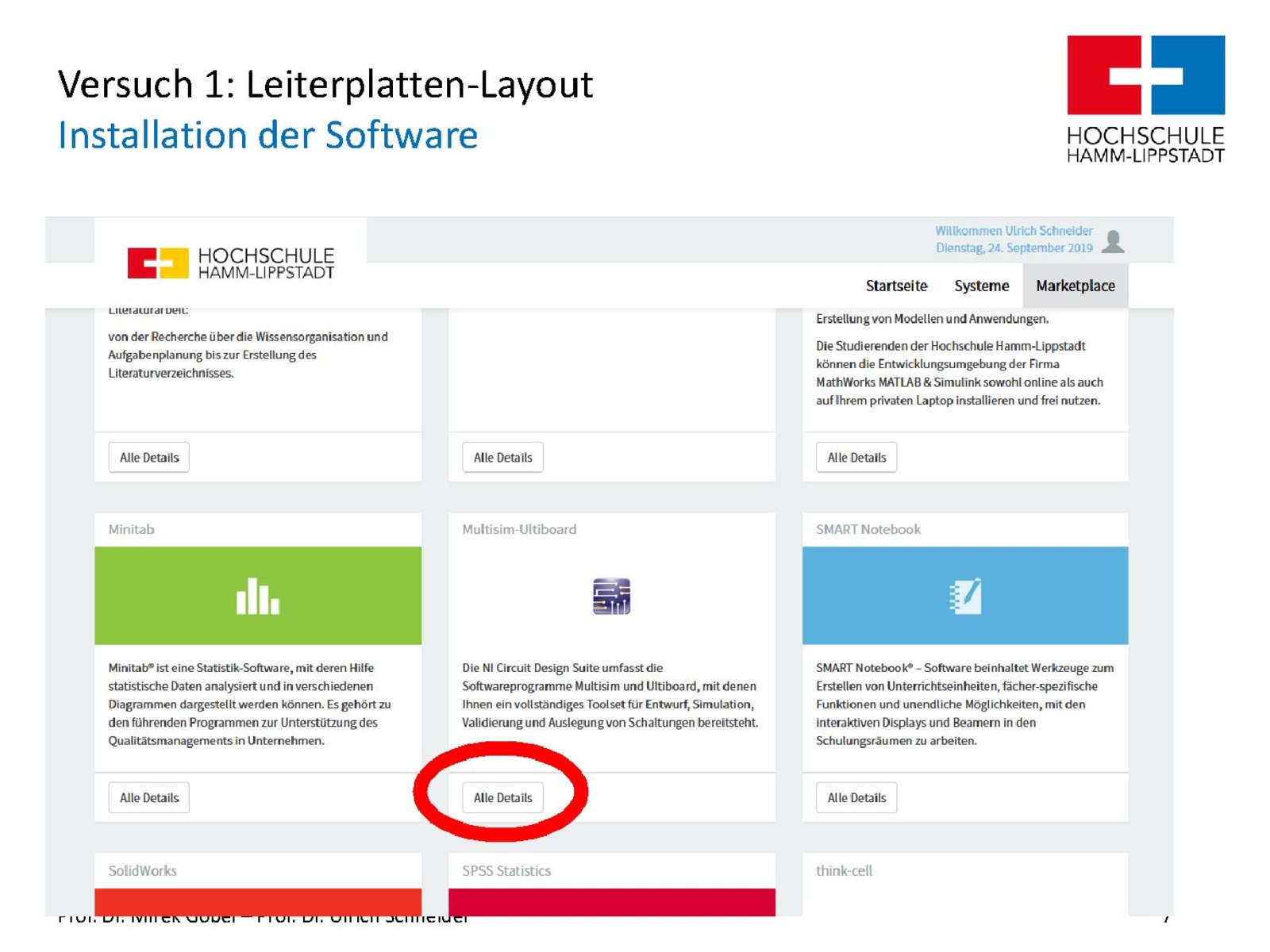The width and height of the screenshot is (1270, 952).
Task: Open Alle Details for SMART Notebook
Action: (856, 797)
